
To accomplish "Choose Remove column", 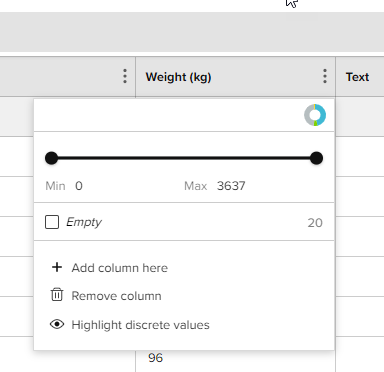I will (x=116, y=296).
